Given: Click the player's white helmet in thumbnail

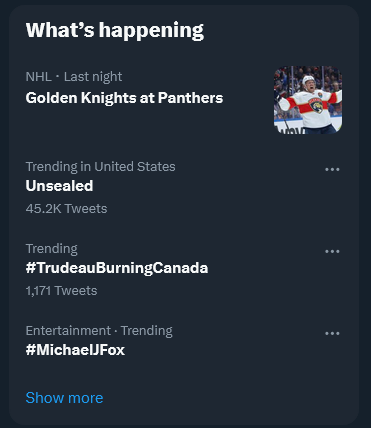Looking at the screenshot, I should (x=308, y=80).
